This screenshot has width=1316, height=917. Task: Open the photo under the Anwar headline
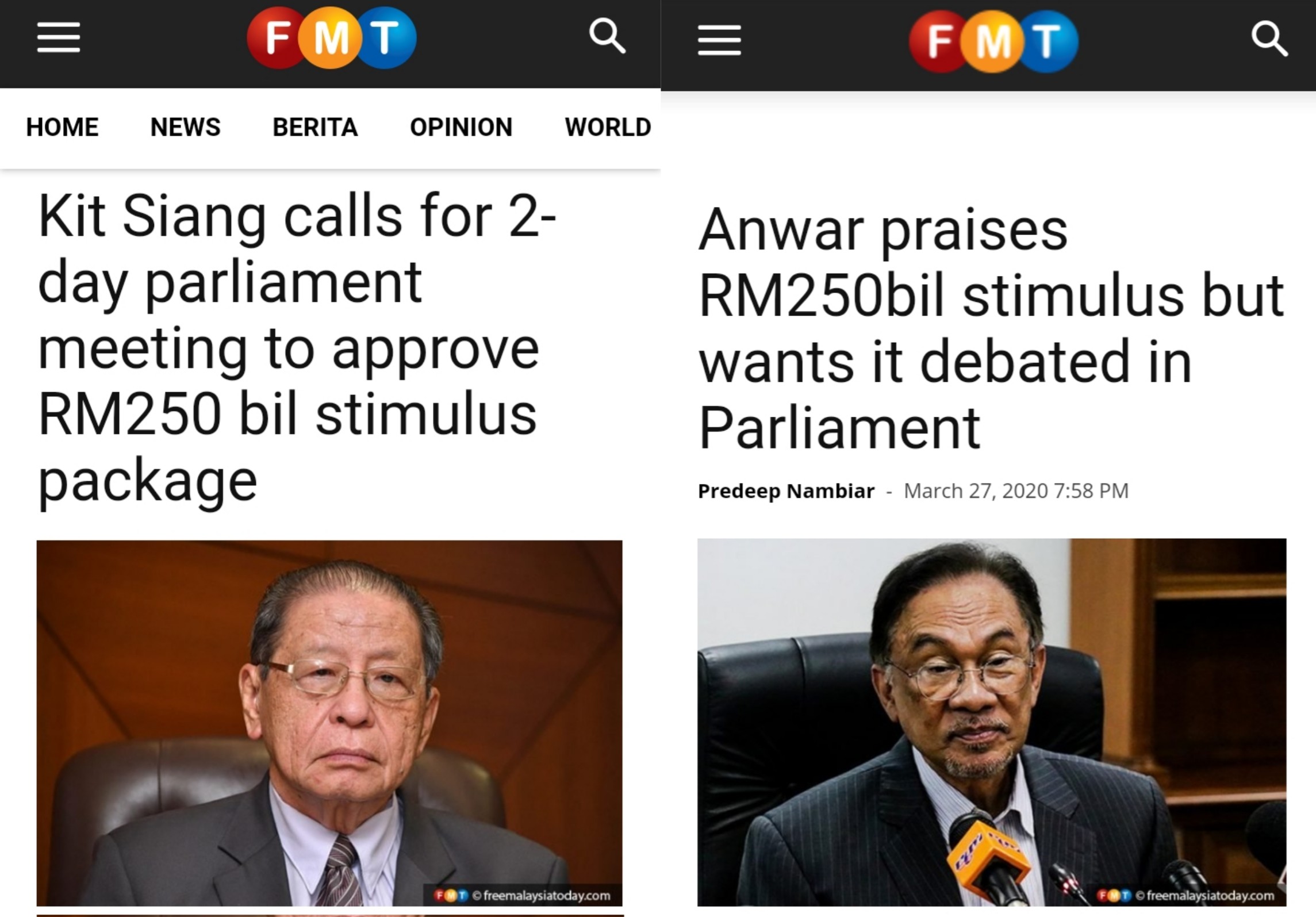[x=992, y=722]
